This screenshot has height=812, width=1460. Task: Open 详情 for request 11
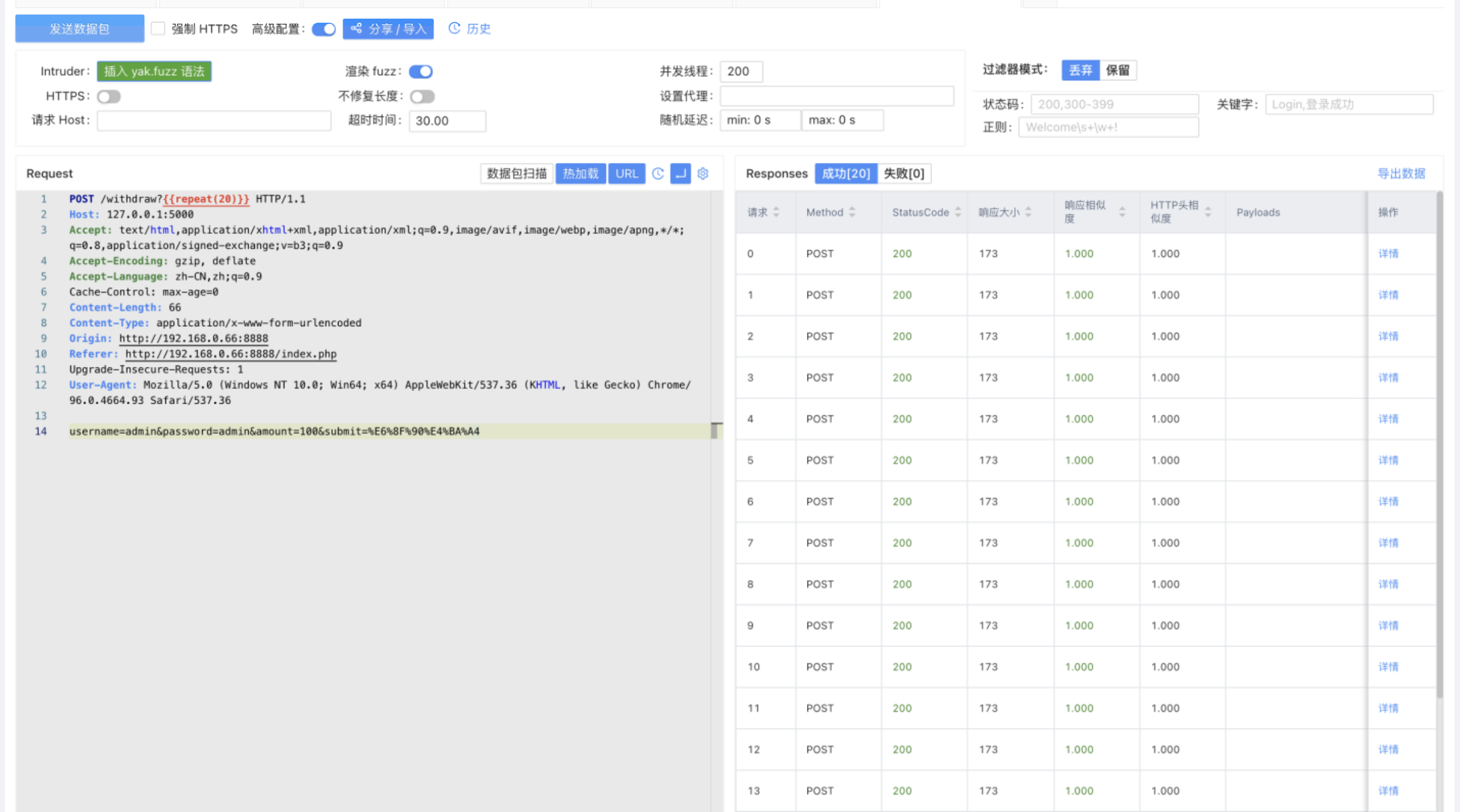1388,708
